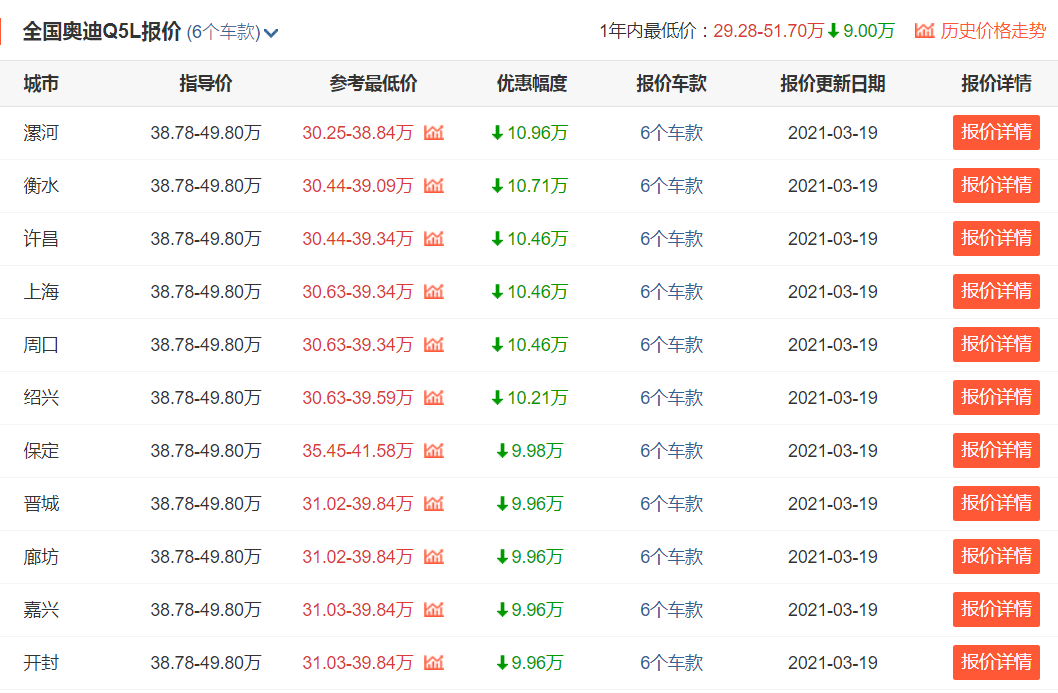Open price trend chart icon for 保定

tap(434, 451)
